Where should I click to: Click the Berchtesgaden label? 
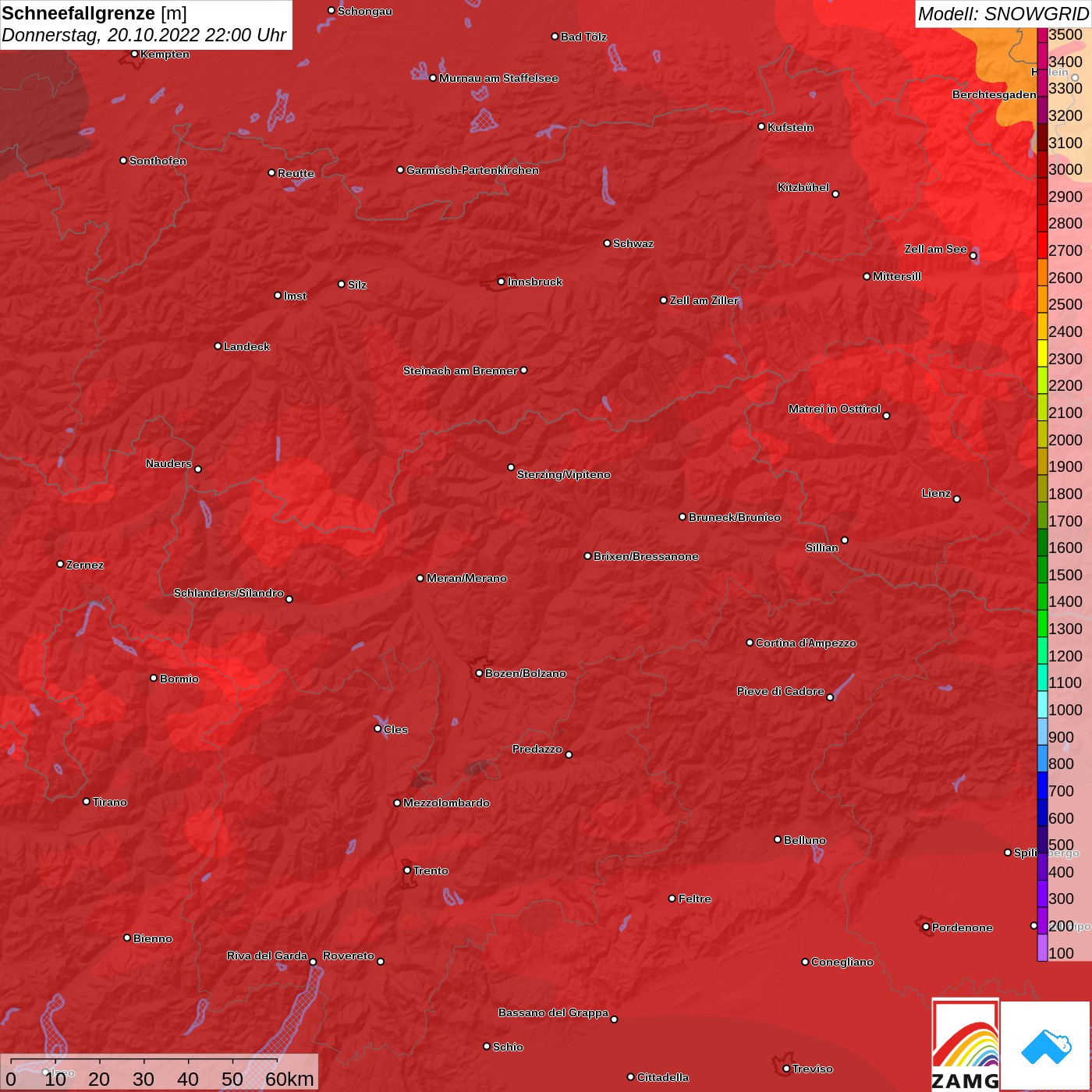click(x=994, y=94)
